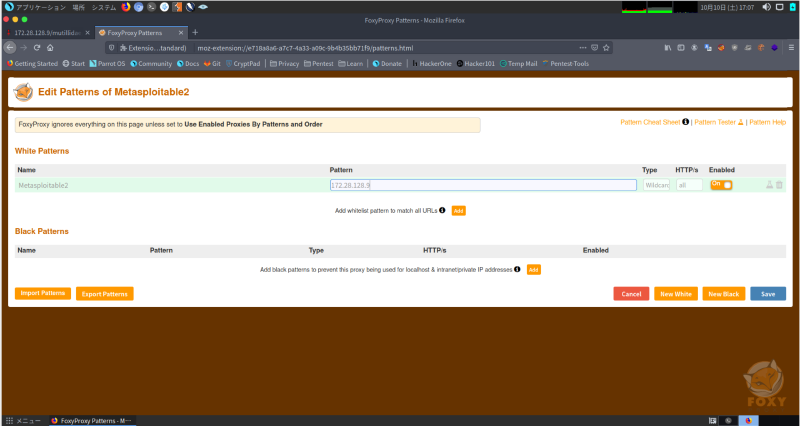Go to Firefox home page icon
Screen dimensions: 800x426
[50, 47]
